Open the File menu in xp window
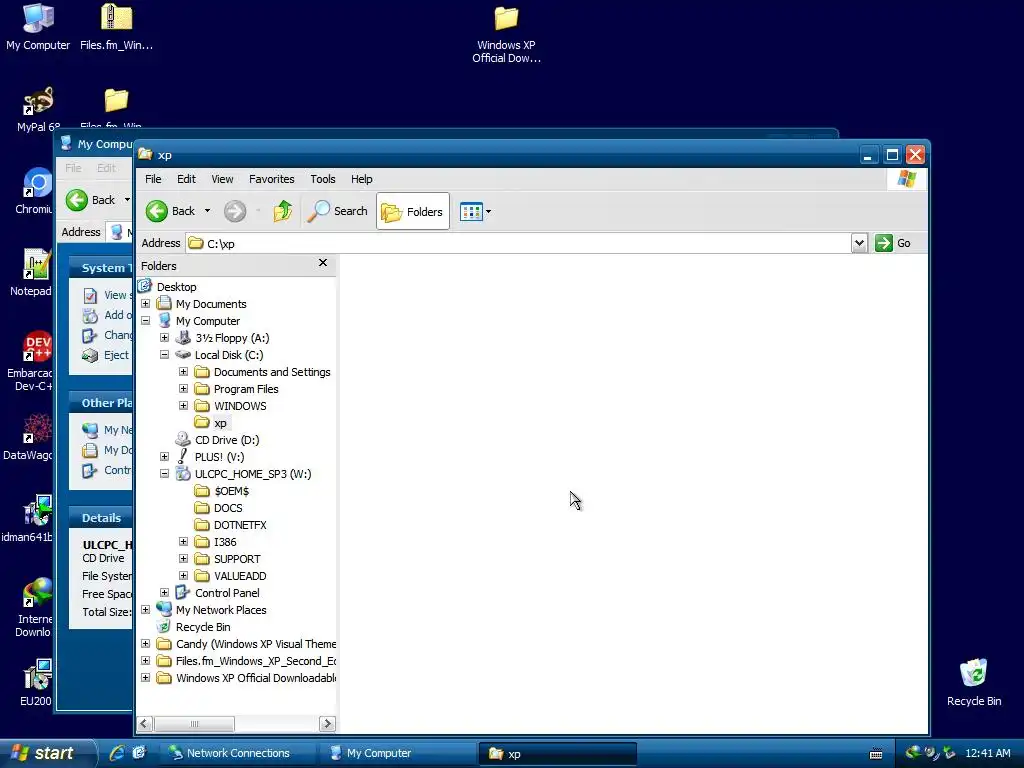 [x=153, y=179]
